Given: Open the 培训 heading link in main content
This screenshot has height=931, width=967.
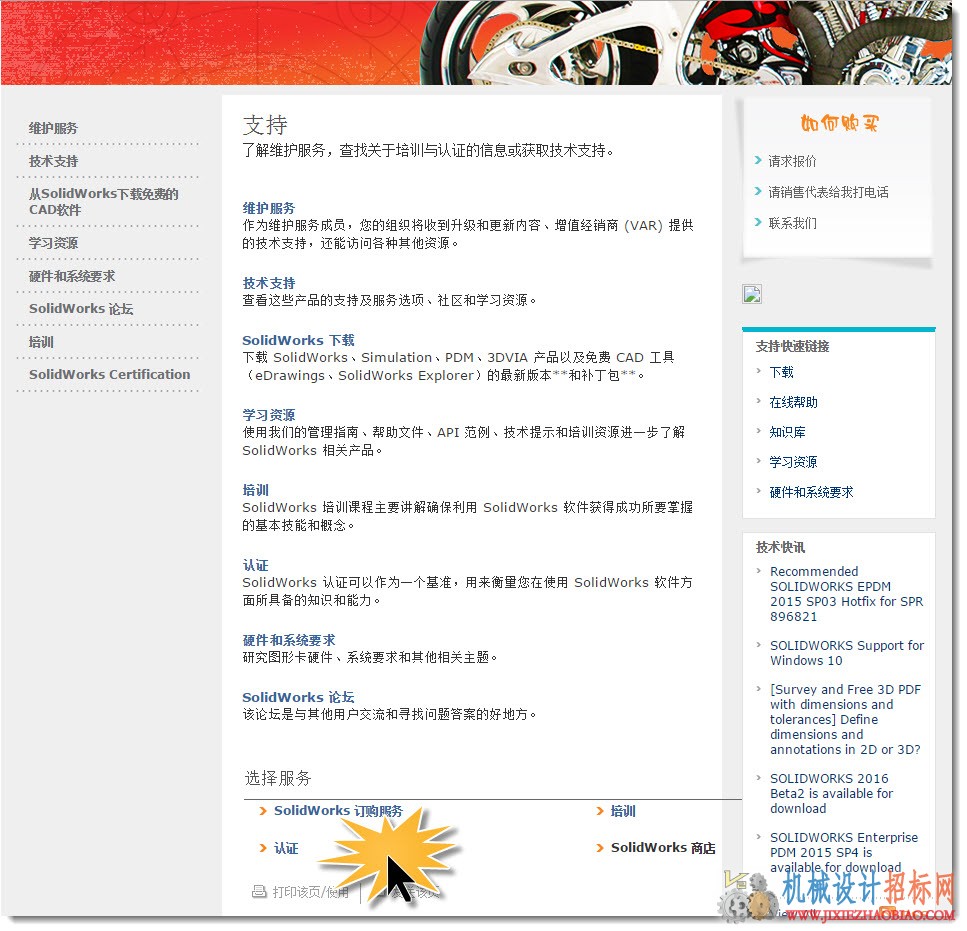Looking at the screenshot, I should (255, 491).
